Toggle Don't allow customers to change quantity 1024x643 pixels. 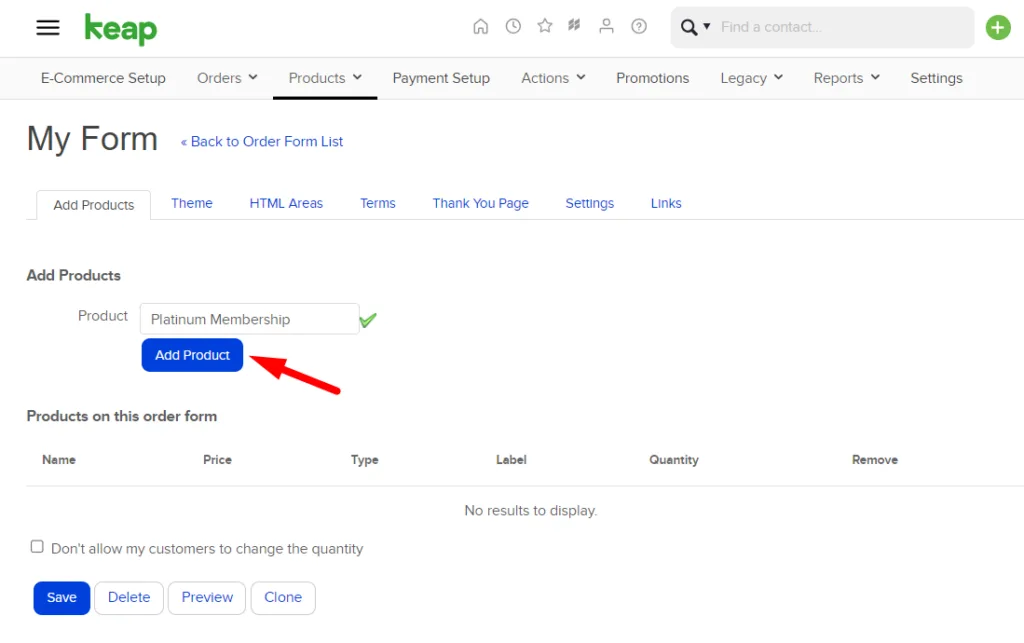coord(37,546)
